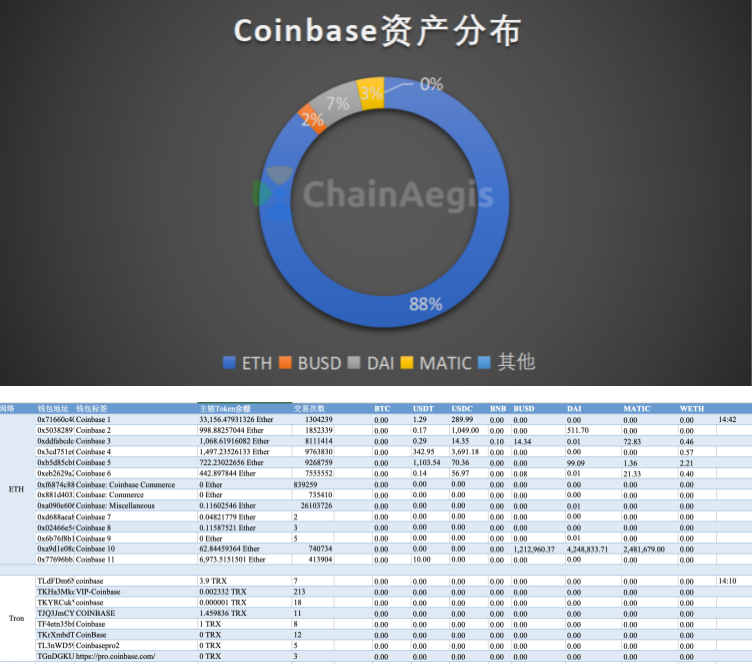Click the MATIC column header in table
Screen dimensions: 754x666
point(637,409)
